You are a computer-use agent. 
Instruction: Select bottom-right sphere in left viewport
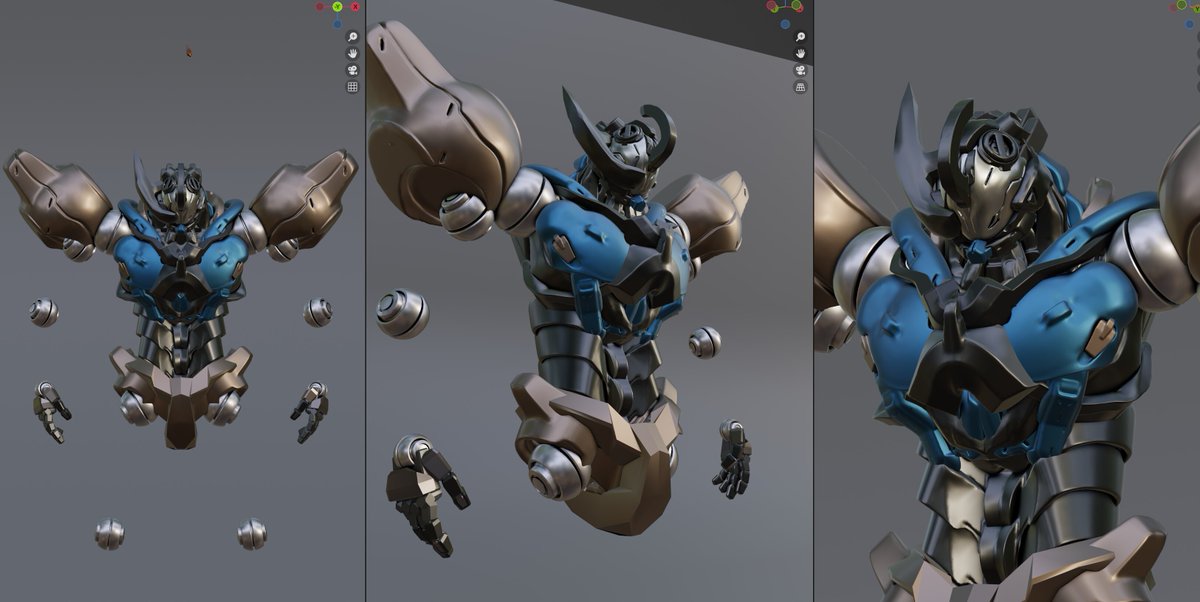pos(252,534)
